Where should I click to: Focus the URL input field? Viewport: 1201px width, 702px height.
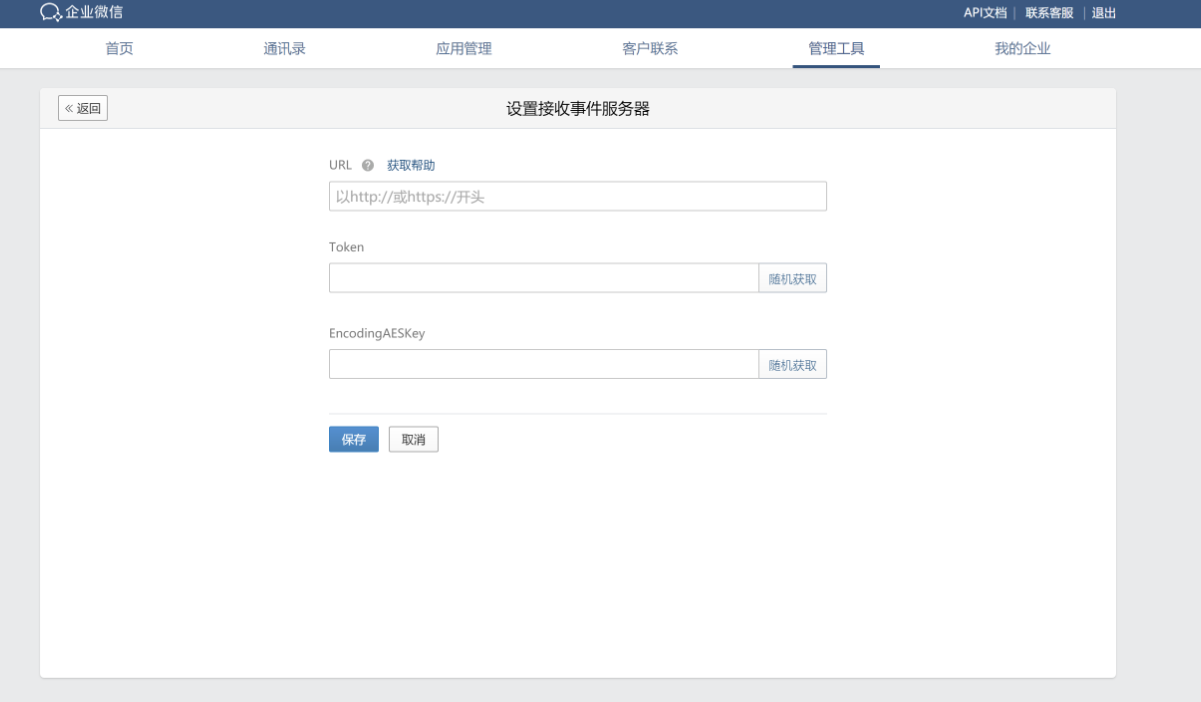[x=577, y=197]
